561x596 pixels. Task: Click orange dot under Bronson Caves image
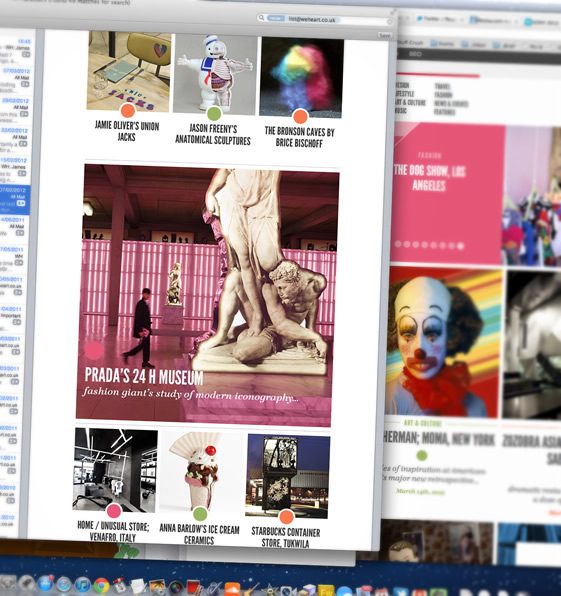click(x=300, y=116)
